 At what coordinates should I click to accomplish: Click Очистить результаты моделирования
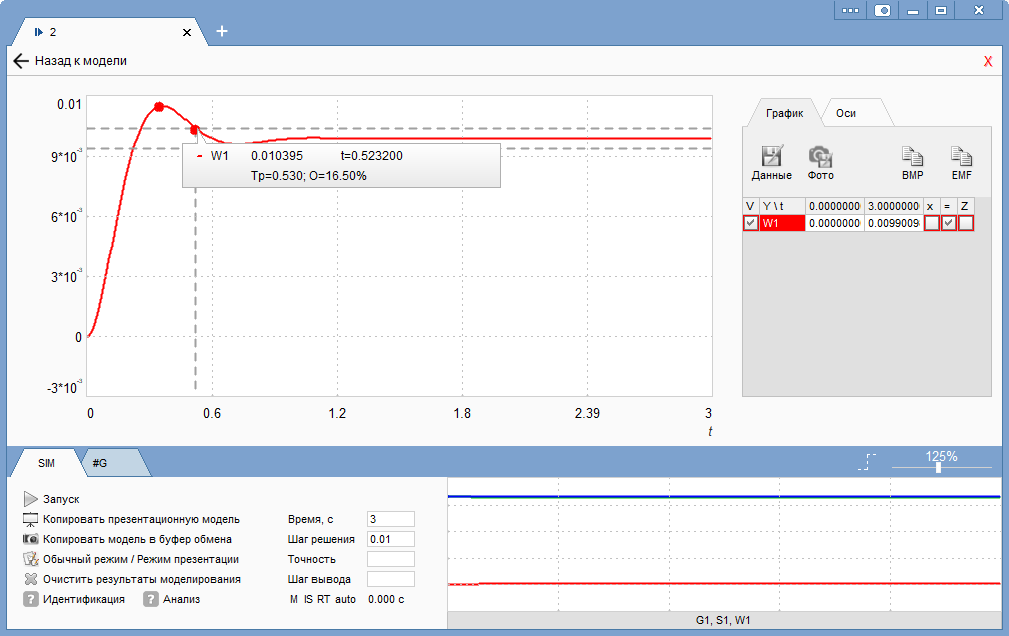[132, 579]
